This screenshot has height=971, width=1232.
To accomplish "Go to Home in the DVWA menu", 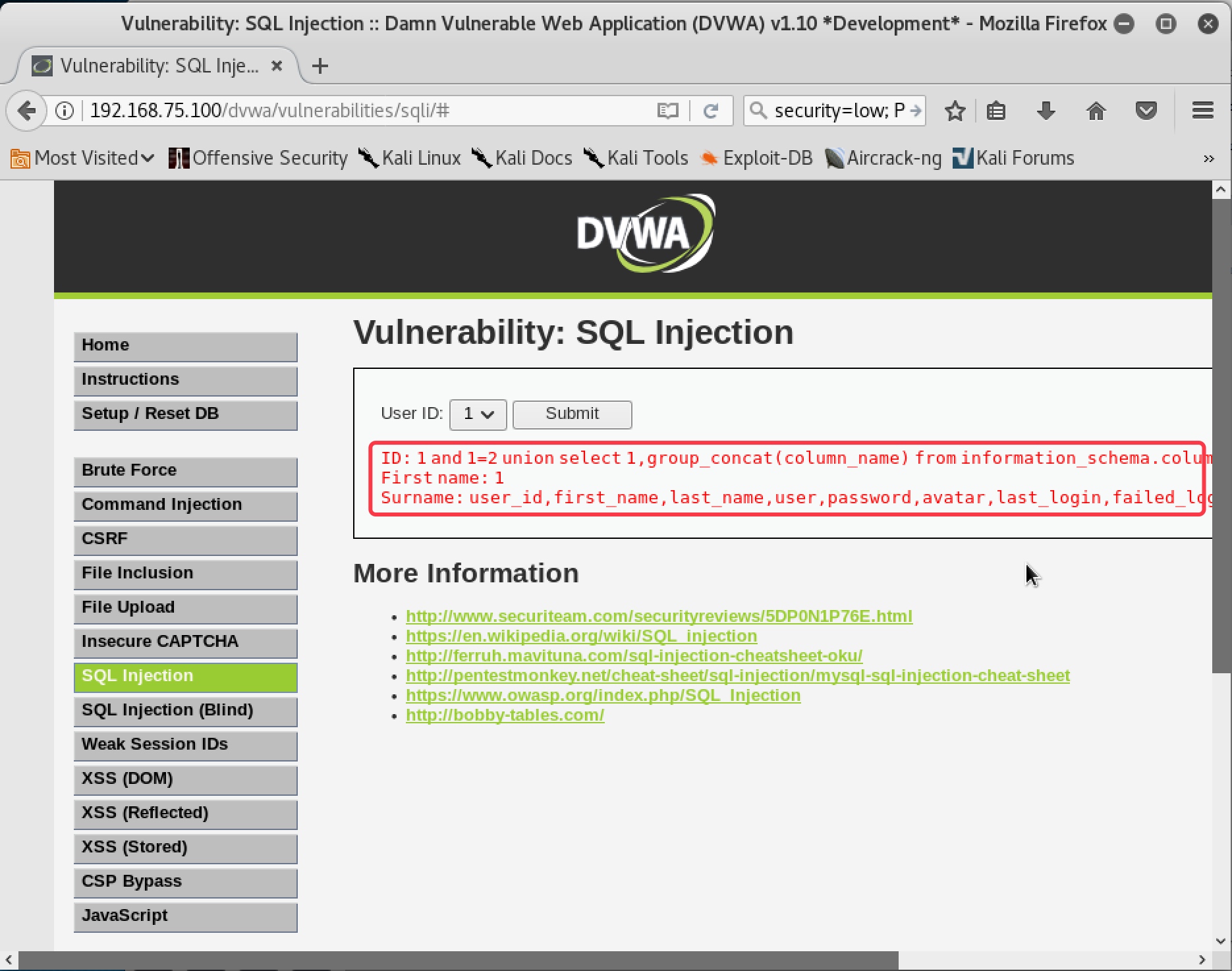I will coord(185,347).
